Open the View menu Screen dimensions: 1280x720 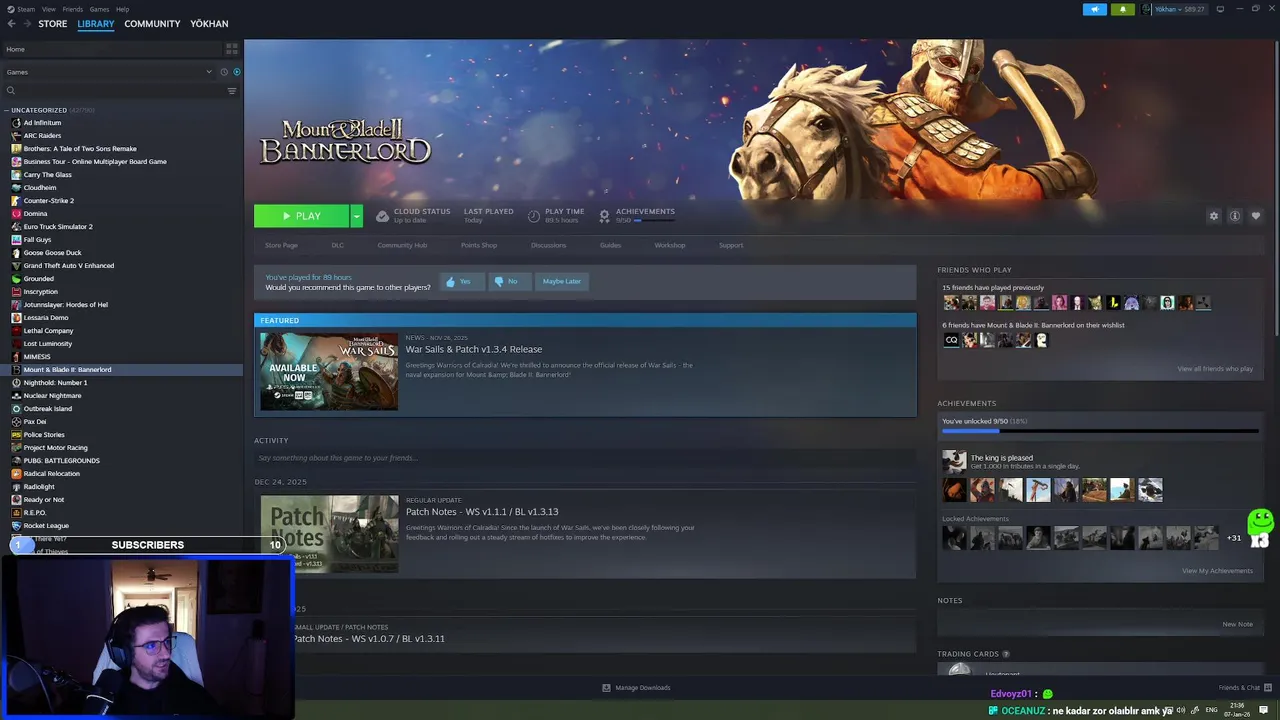48,9
